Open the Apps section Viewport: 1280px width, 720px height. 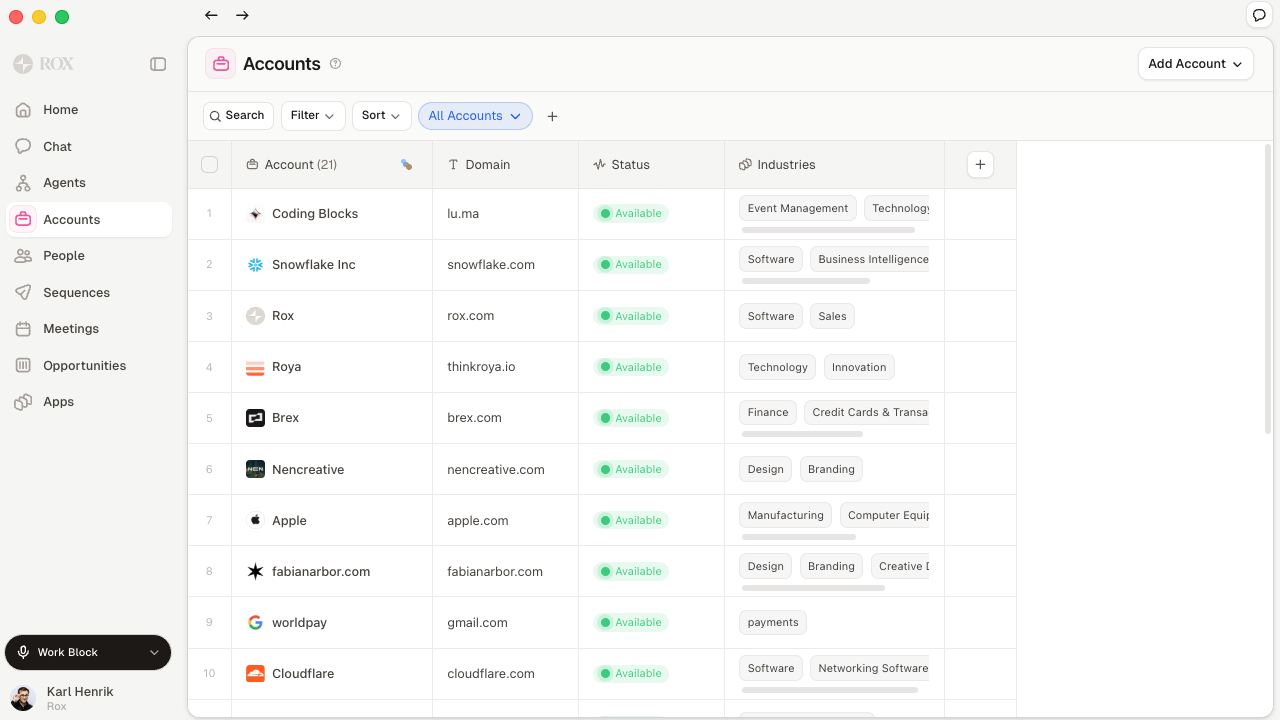coord(89,402)
